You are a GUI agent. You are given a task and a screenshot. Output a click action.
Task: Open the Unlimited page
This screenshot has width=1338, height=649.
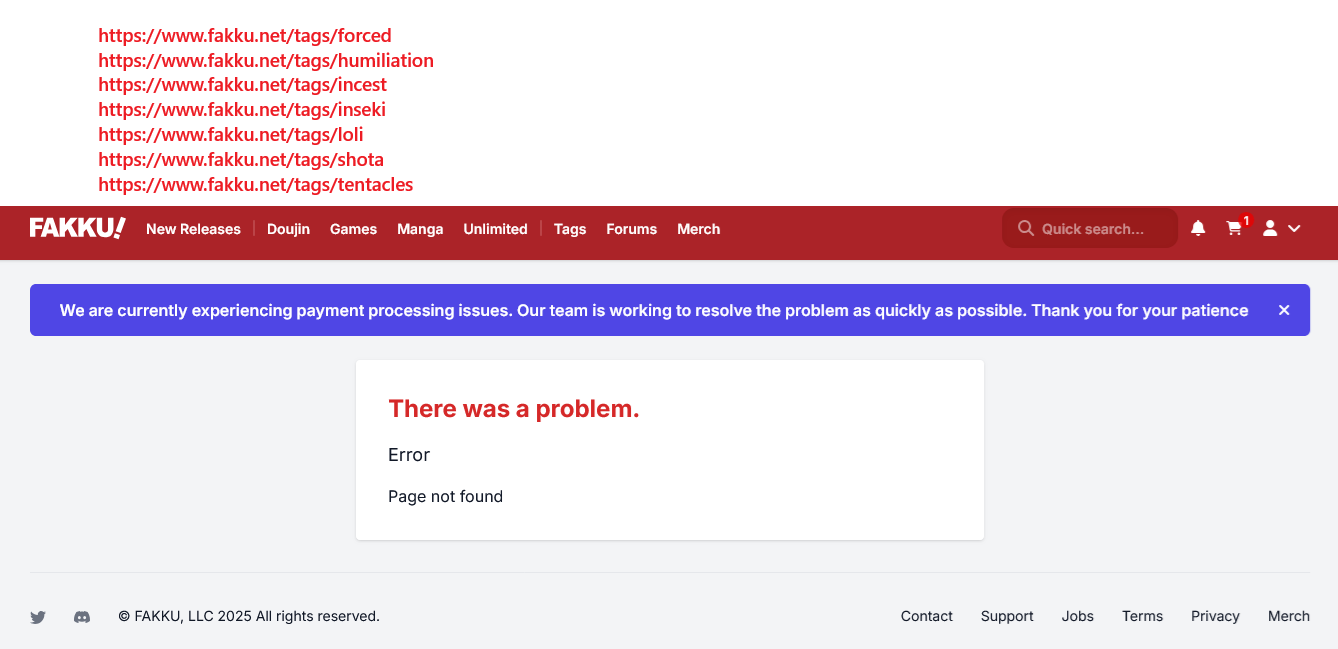(x=495, y=229)
